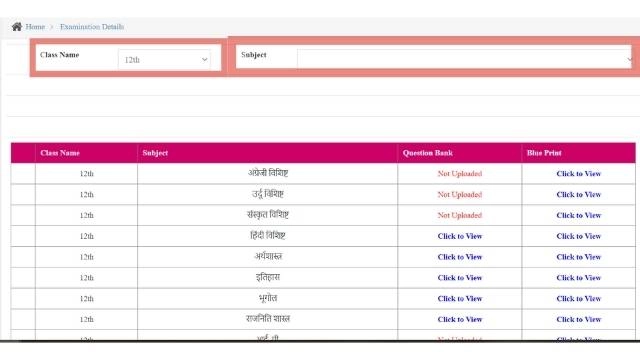View Question Bank for इतिहास

pyautogui.click(x=460, y=278)
